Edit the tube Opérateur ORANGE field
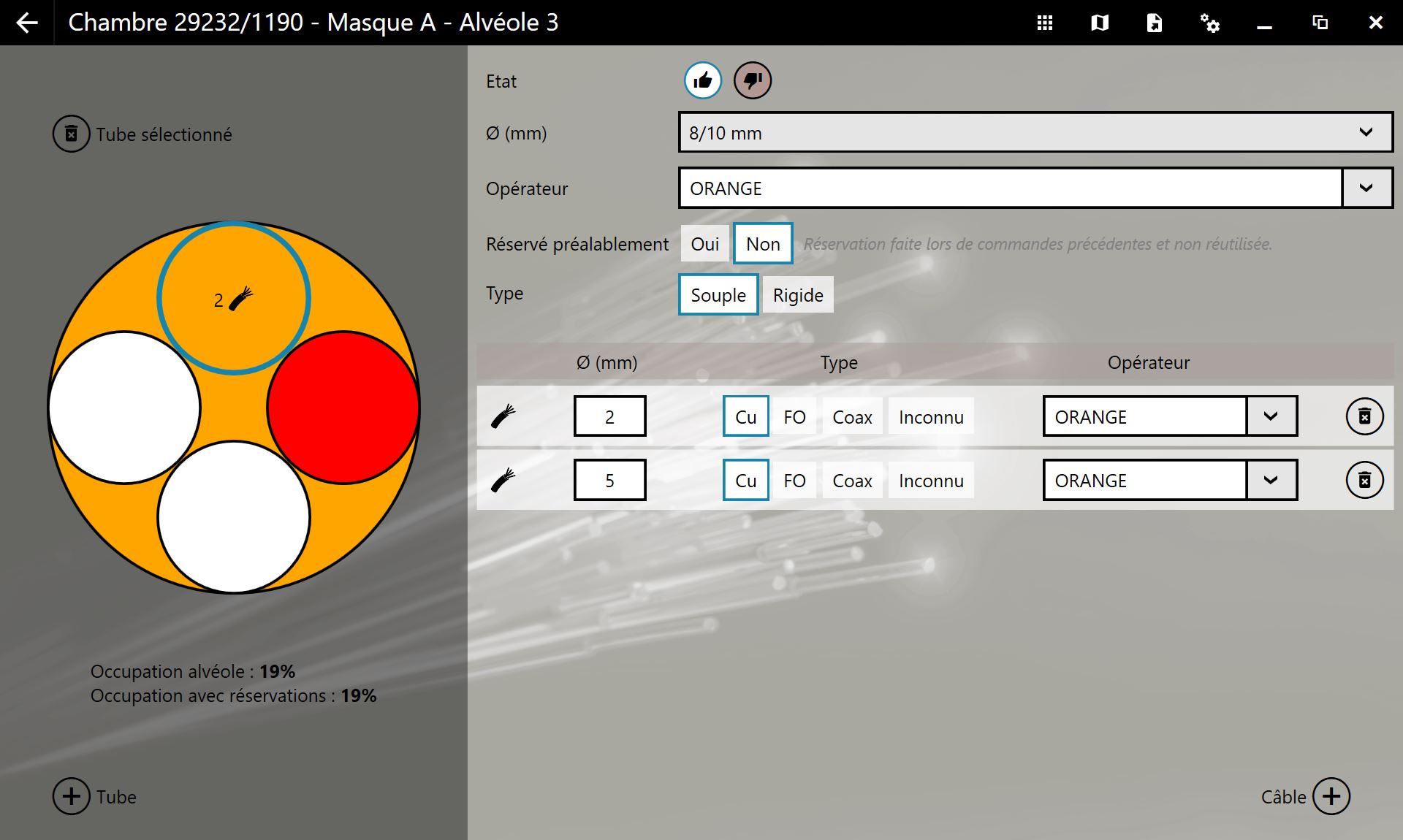 (x=1011, y=188)
